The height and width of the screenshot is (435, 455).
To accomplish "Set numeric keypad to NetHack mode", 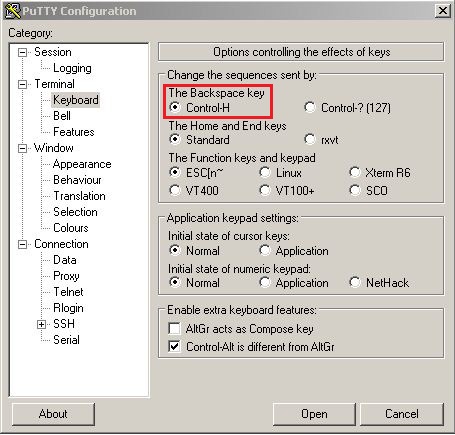I will 355,282.
